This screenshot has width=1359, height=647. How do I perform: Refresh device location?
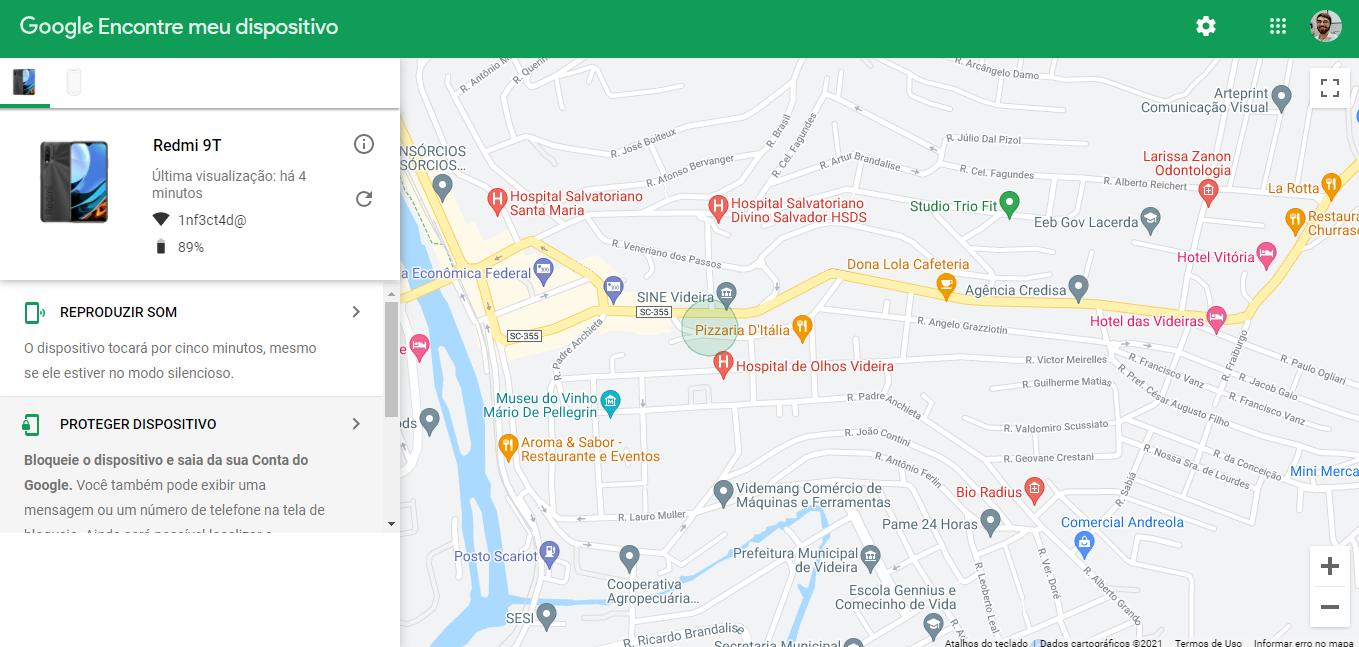pos(364,199)
